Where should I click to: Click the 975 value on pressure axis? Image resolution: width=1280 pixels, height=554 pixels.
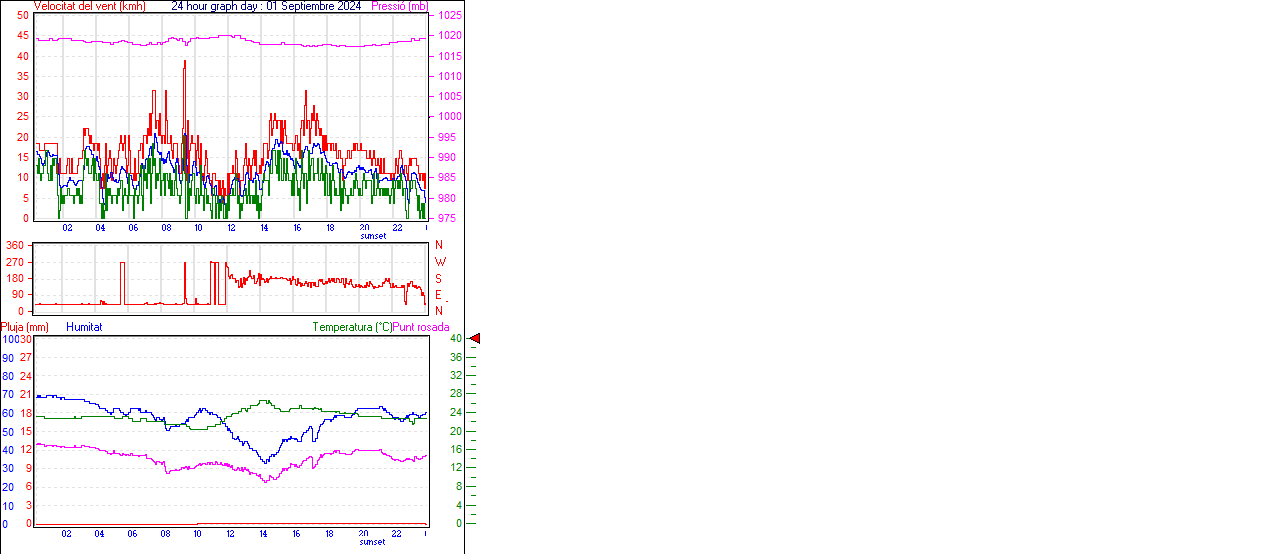click(x=447, y=218)
